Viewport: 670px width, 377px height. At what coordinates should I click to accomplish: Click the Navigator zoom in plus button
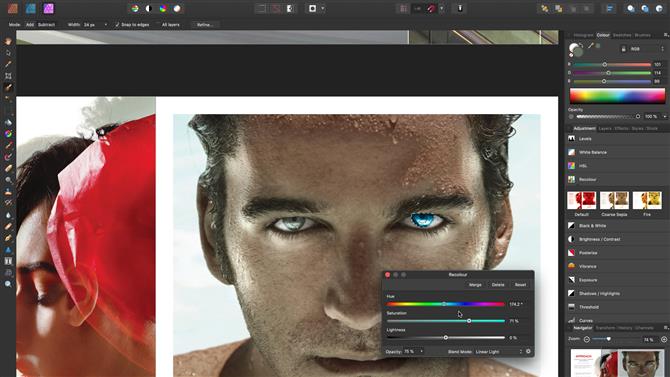pos(664,339)
